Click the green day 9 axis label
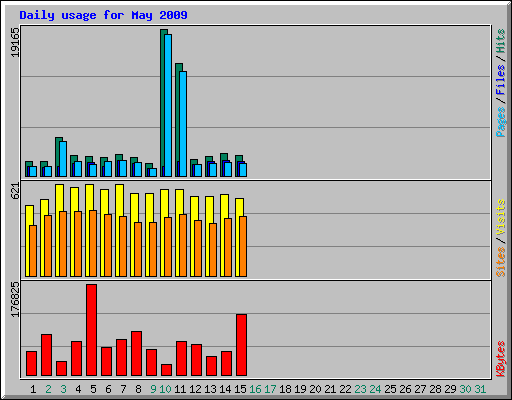Image resolution: width=512 pixels, height=400 pixels. point(153,389)
